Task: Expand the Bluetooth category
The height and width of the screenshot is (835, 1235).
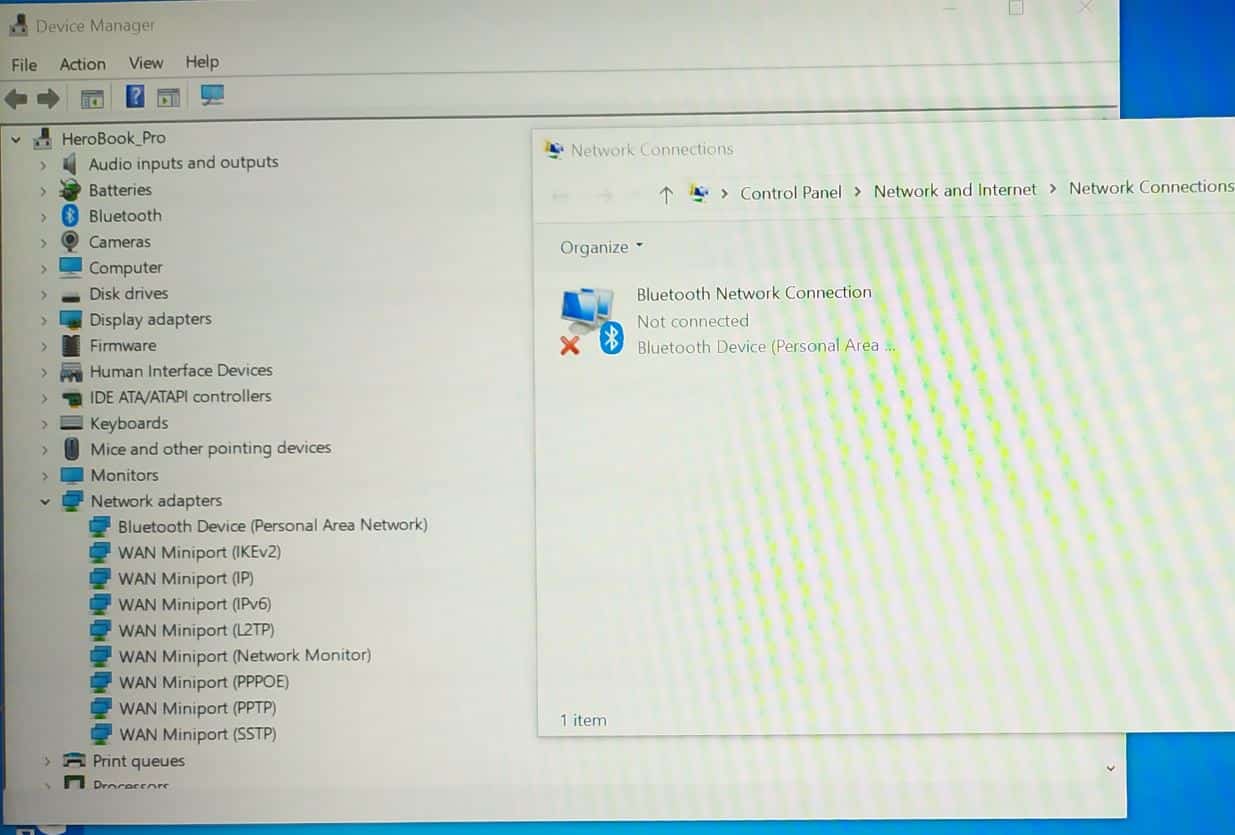Action: [43, 215]
